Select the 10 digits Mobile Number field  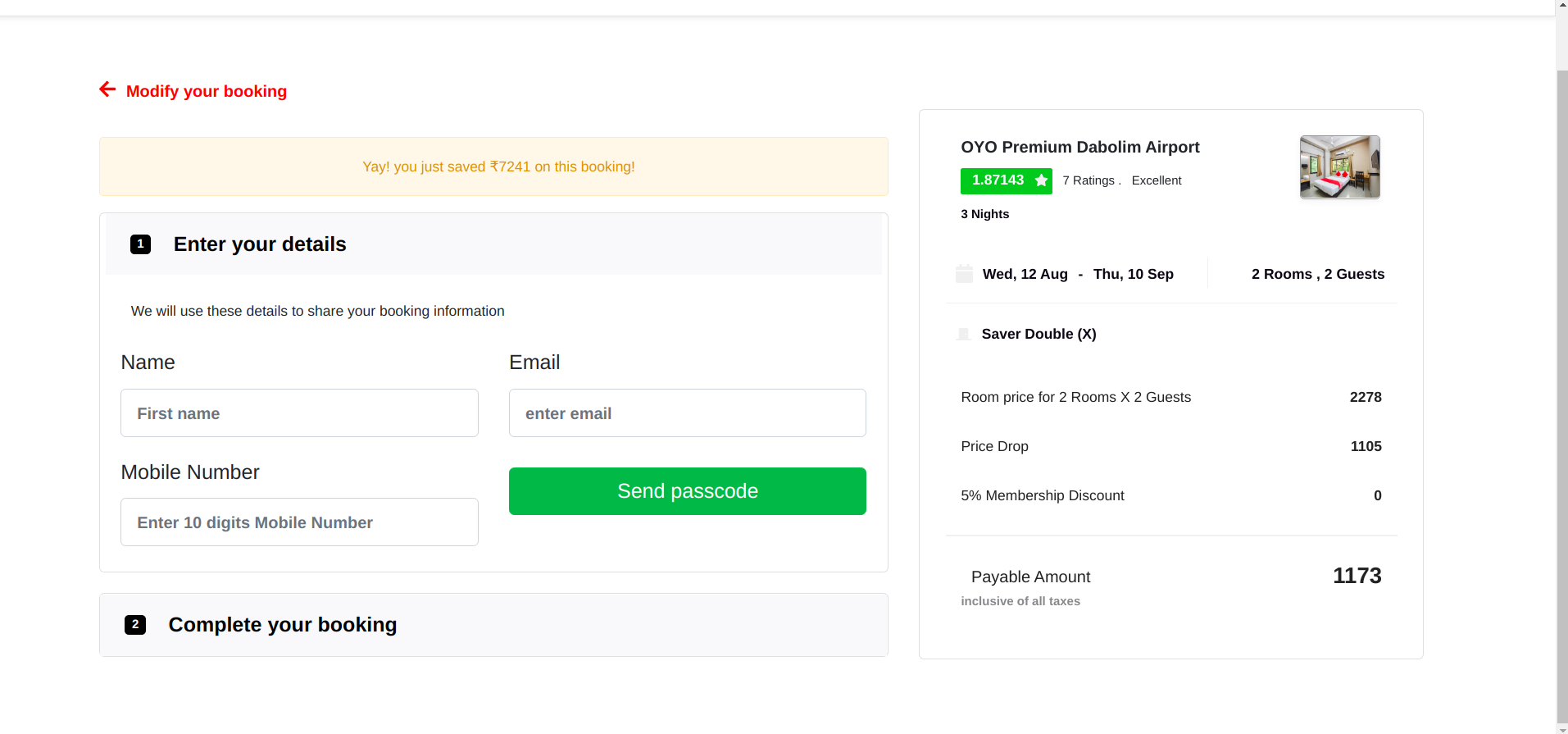299,522
